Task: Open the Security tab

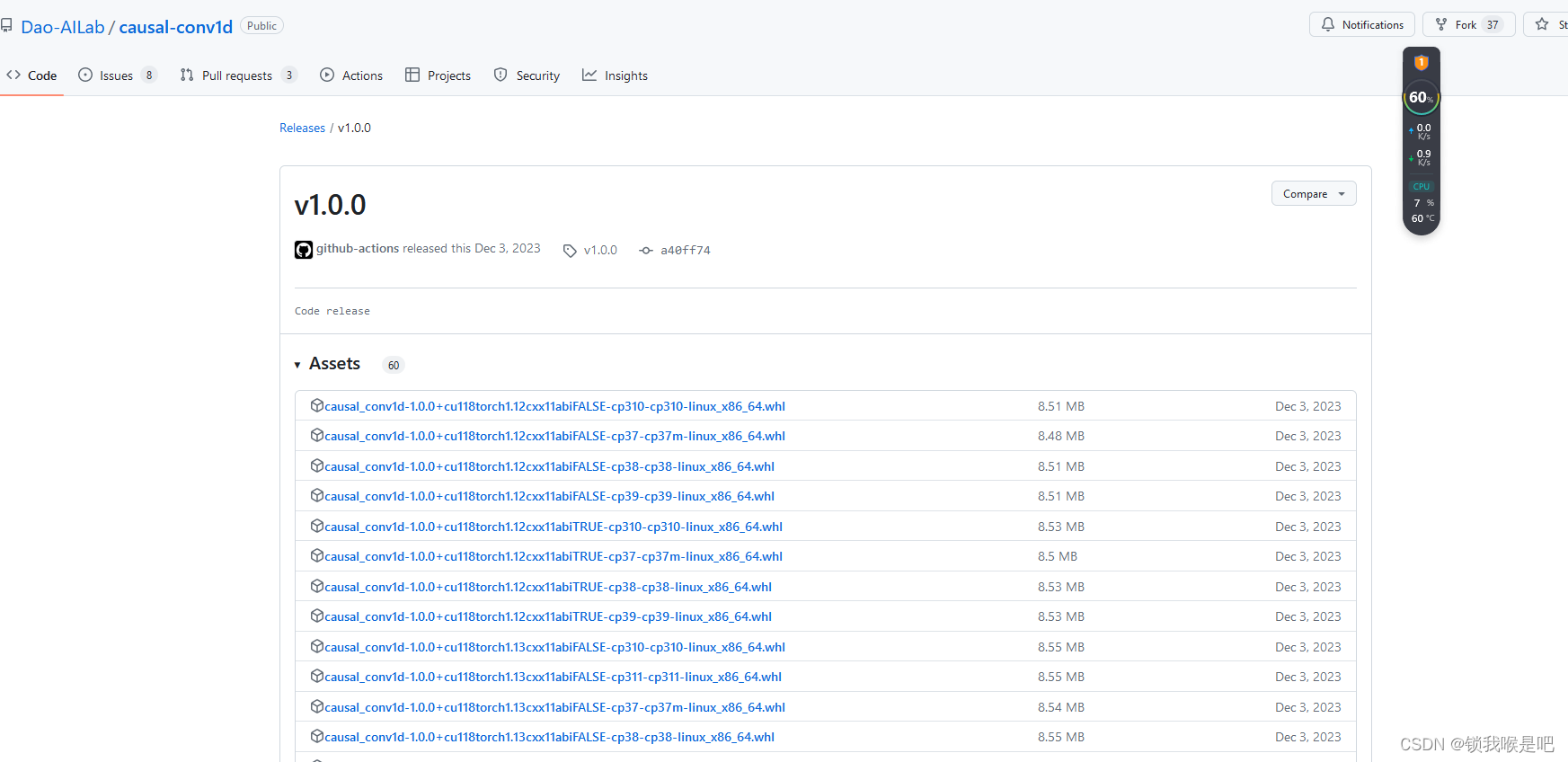Action: pyautogui.click(x=527, y=75)
